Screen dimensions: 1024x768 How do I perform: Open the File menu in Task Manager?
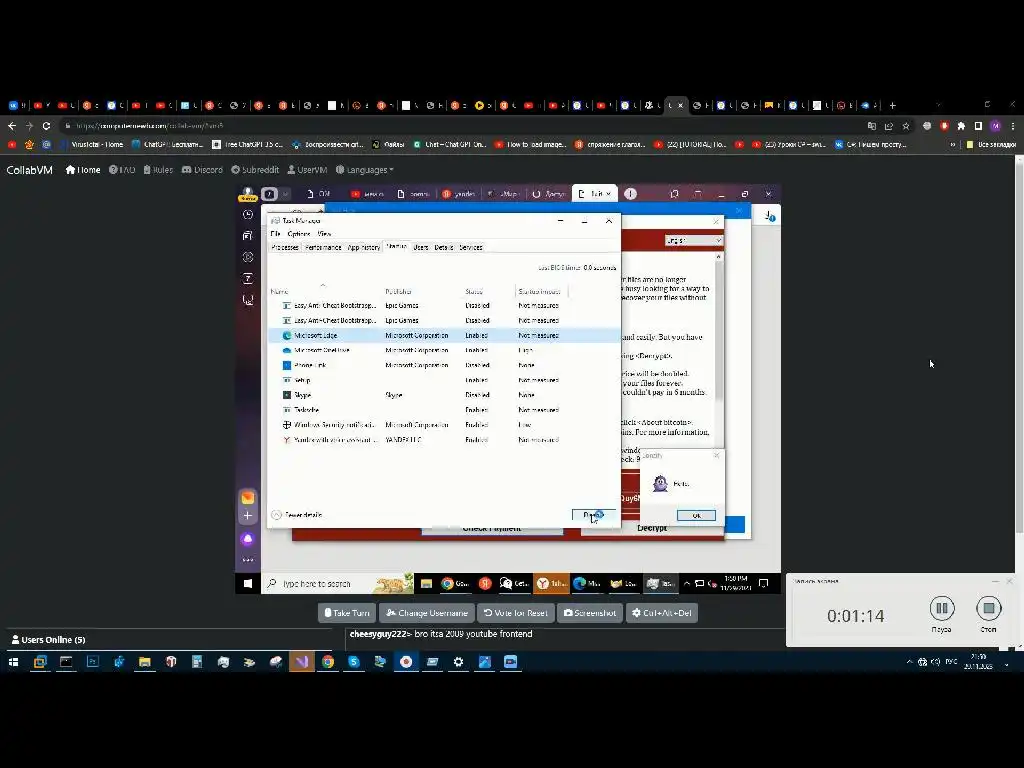(x=275, y=234)
